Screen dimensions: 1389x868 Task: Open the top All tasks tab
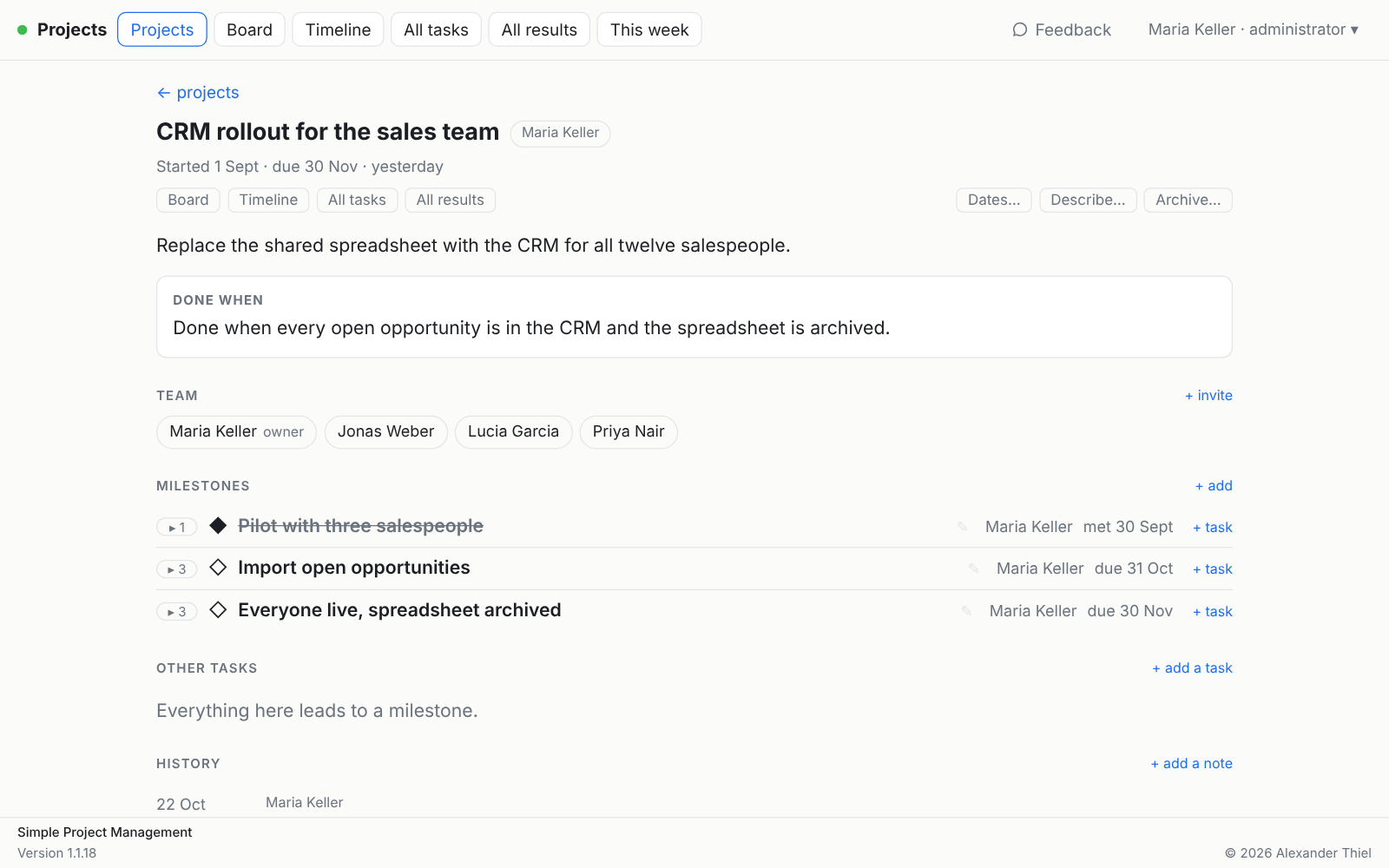436,30
